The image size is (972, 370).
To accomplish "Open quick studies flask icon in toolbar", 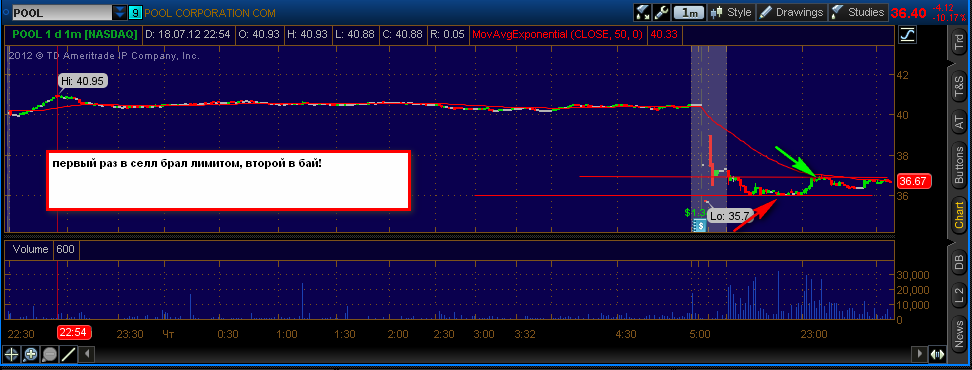I will [642, 12].
